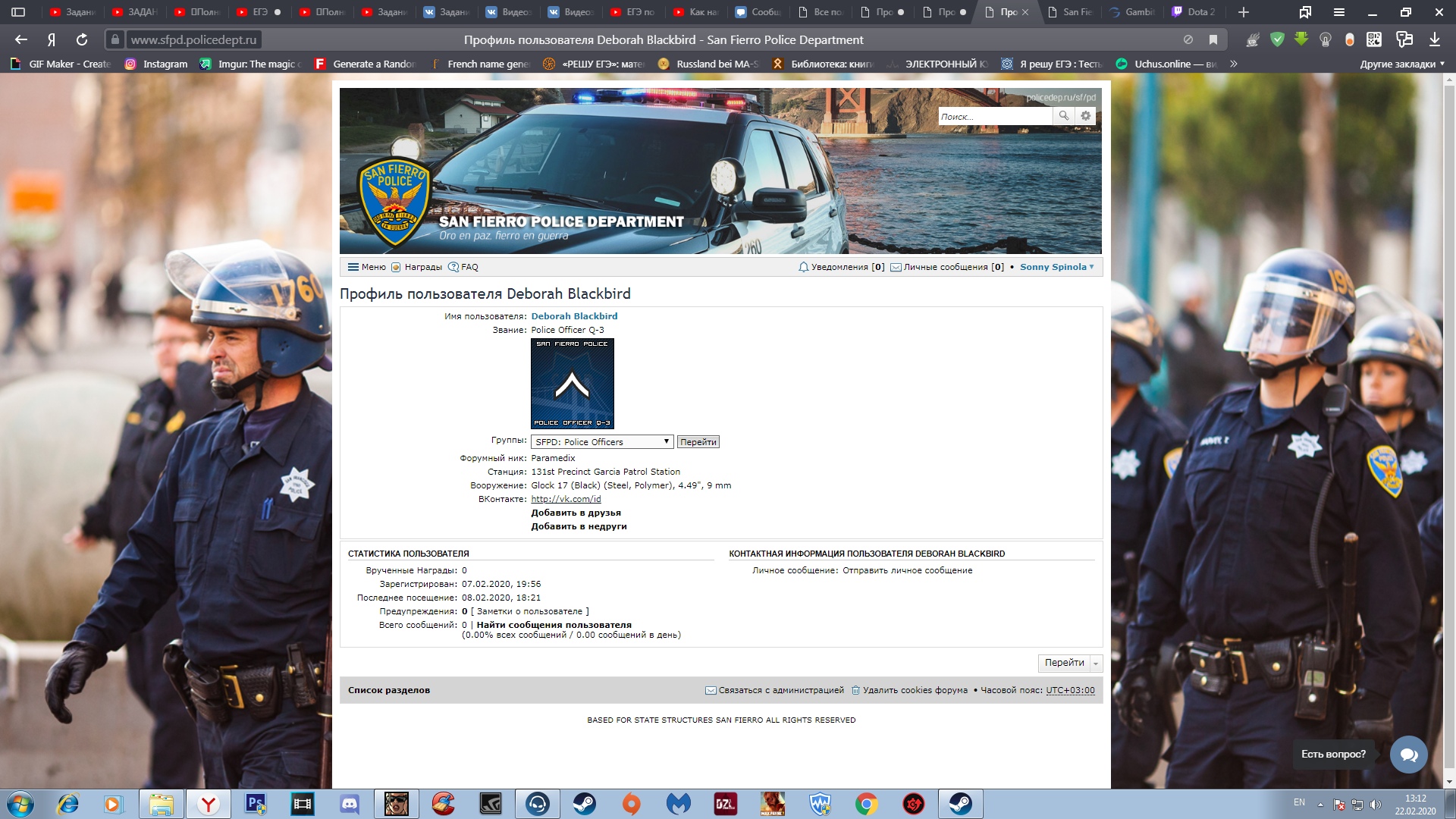1456x819 pixels.
Task: Open browser downloads arrow icon
Action: pyautogui.click(x=1434, y=39)
